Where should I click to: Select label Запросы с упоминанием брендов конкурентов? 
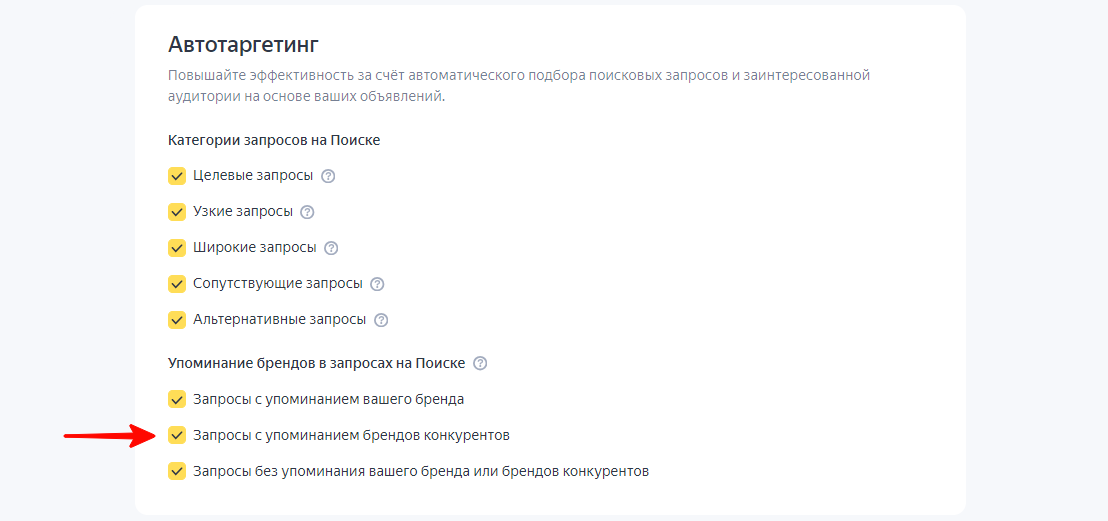tap(351, 435)
